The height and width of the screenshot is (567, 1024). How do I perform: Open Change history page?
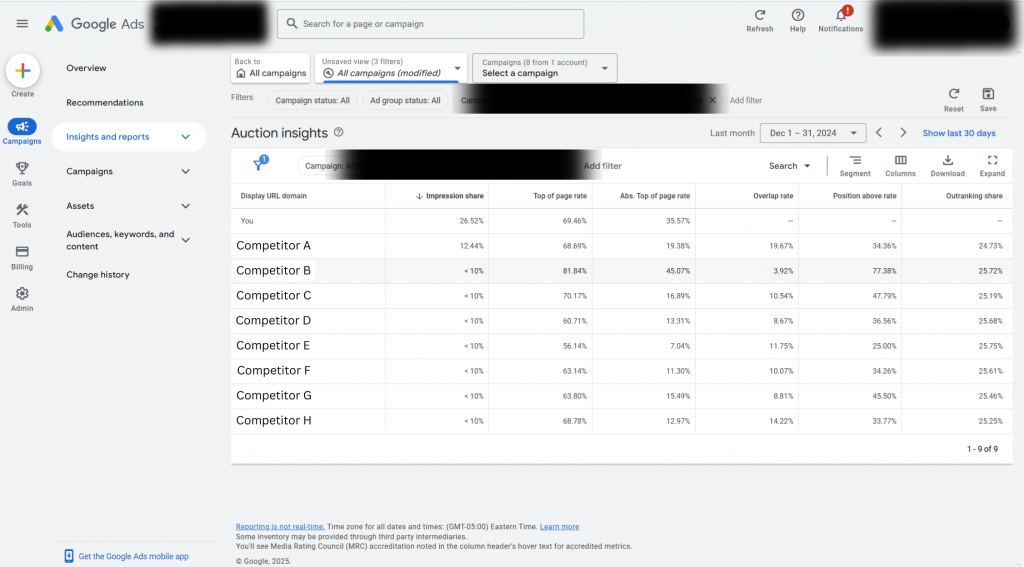pyautogui.click(x=98, y=275)
